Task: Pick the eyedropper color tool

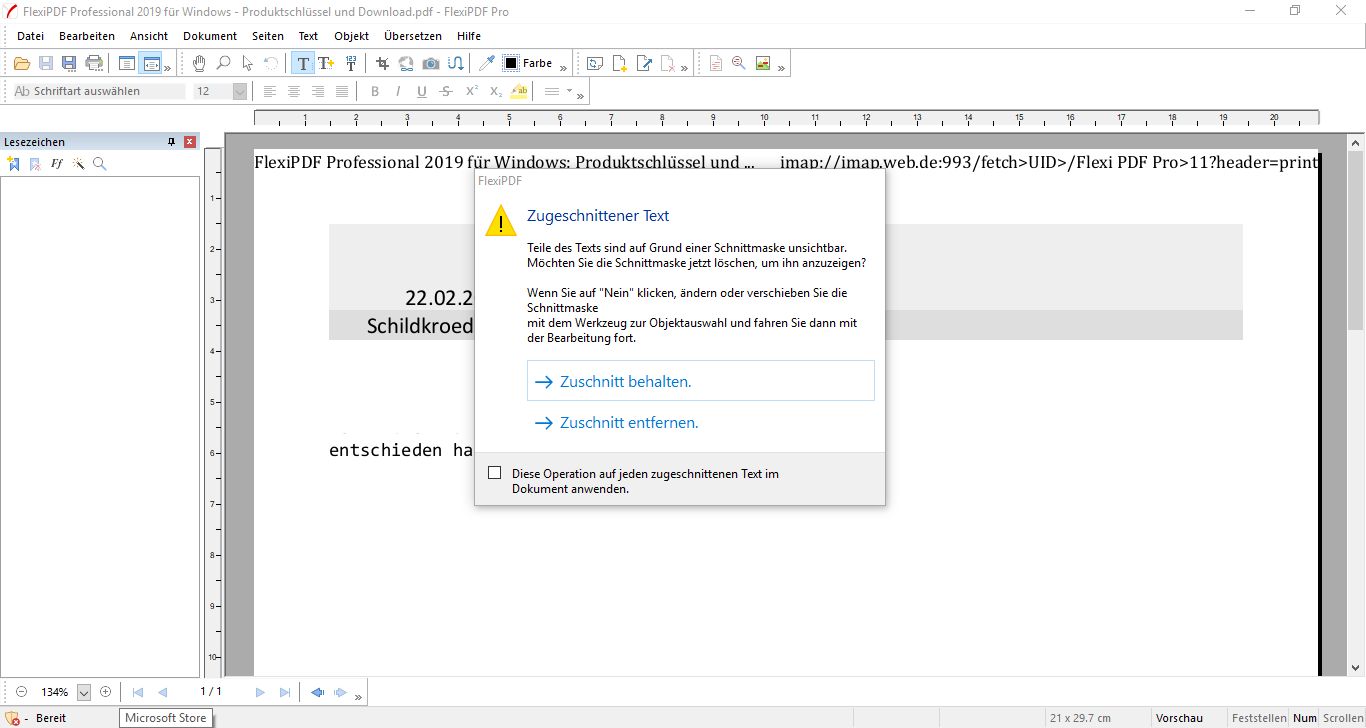Action: [487, 63]
